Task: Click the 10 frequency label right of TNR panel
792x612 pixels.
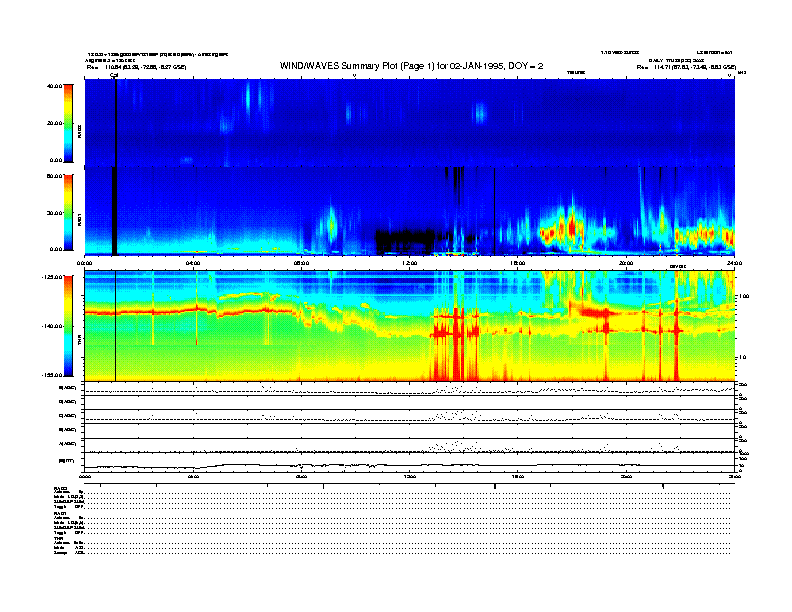Action: [742, 357]
